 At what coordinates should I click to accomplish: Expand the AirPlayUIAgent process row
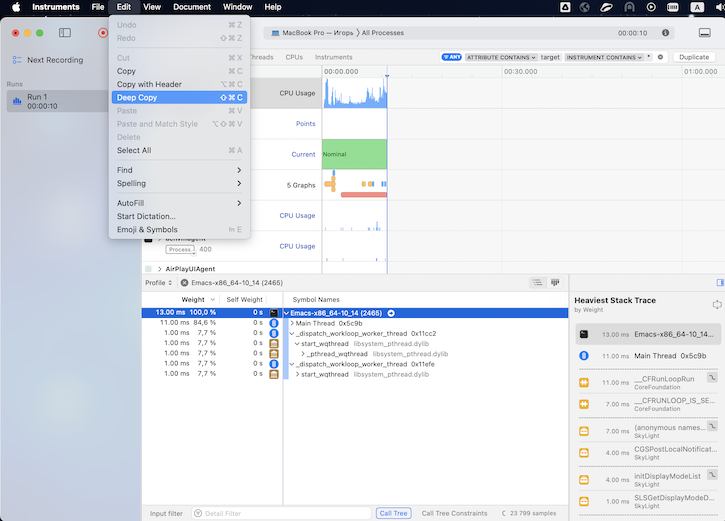tap(160, 269)
